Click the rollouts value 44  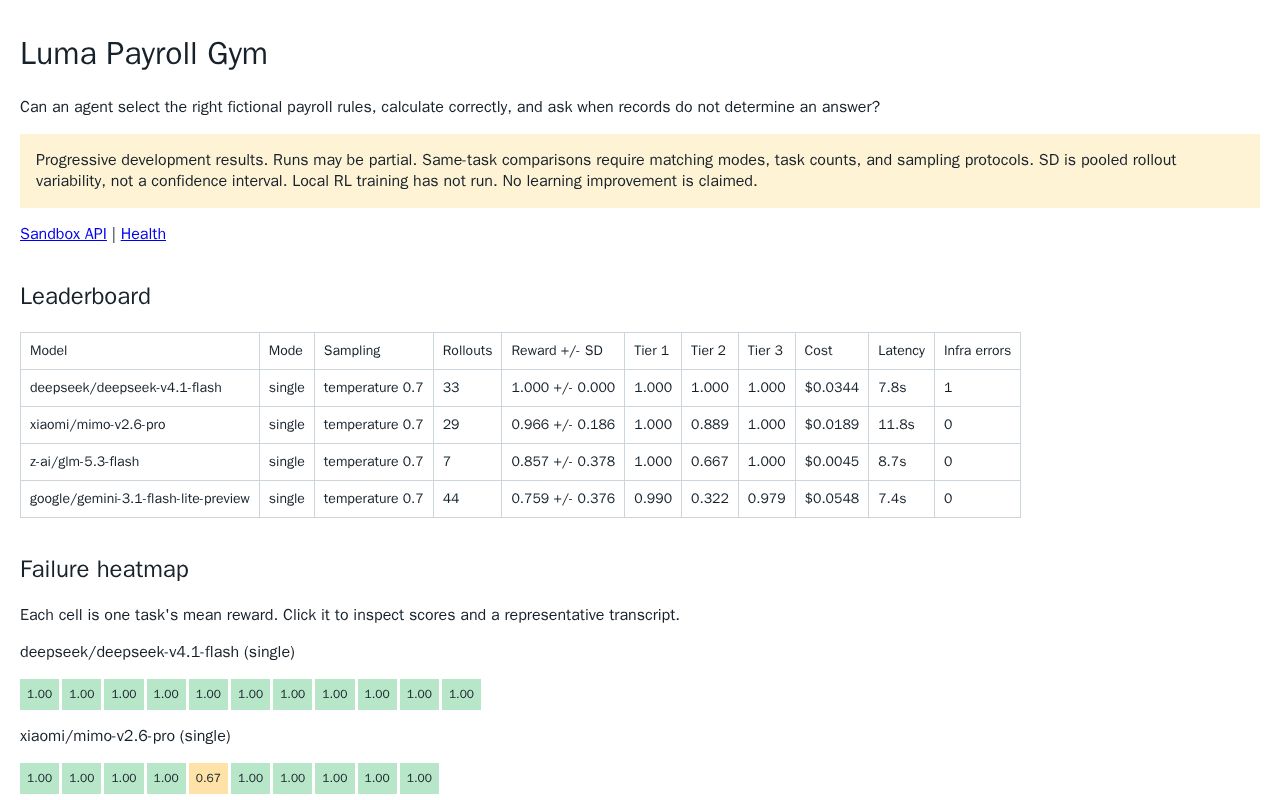pyautogui.click(x=451, y=499)
